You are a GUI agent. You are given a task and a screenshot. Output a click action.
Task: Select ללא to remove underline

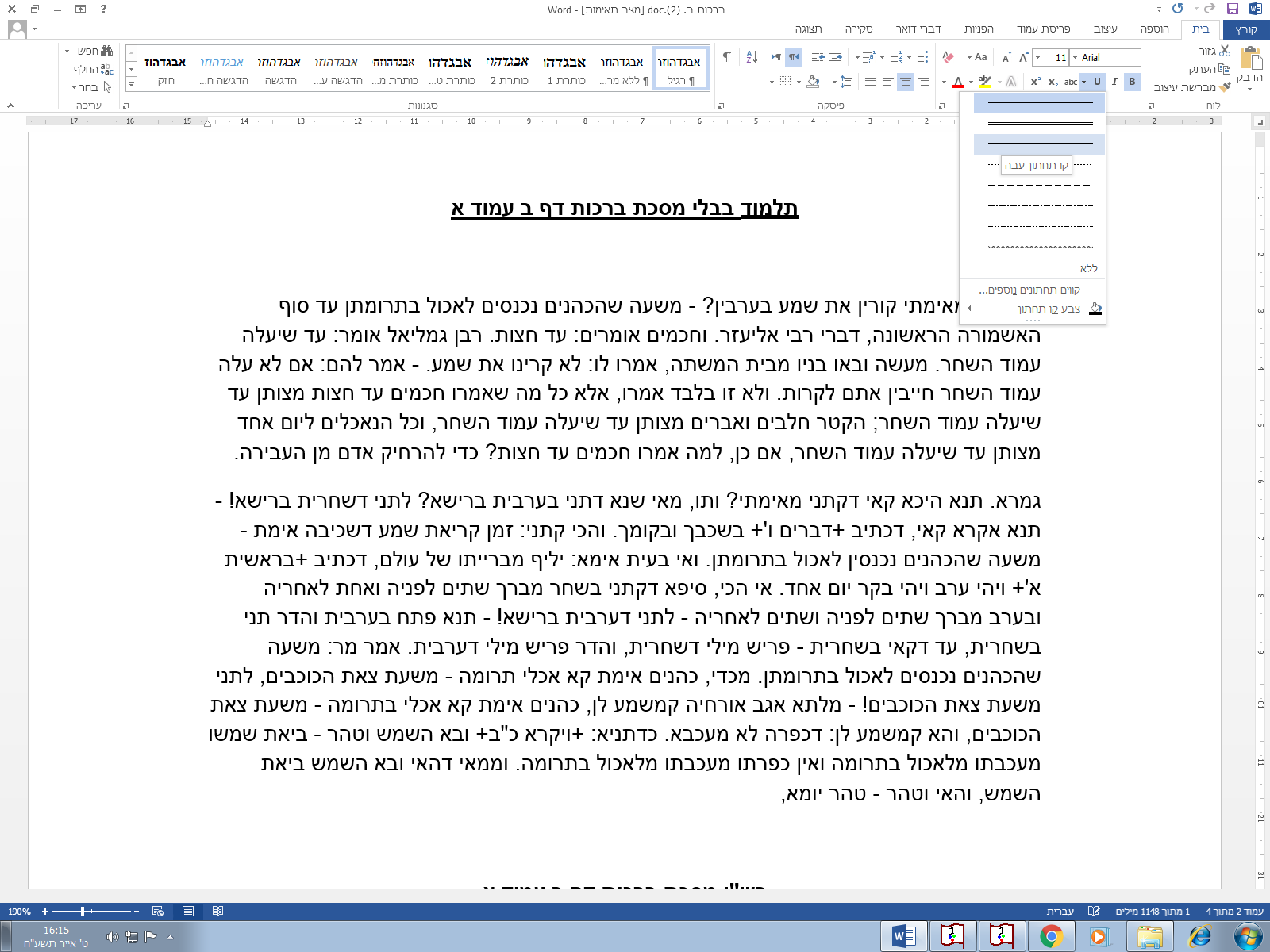[1089, 268]
